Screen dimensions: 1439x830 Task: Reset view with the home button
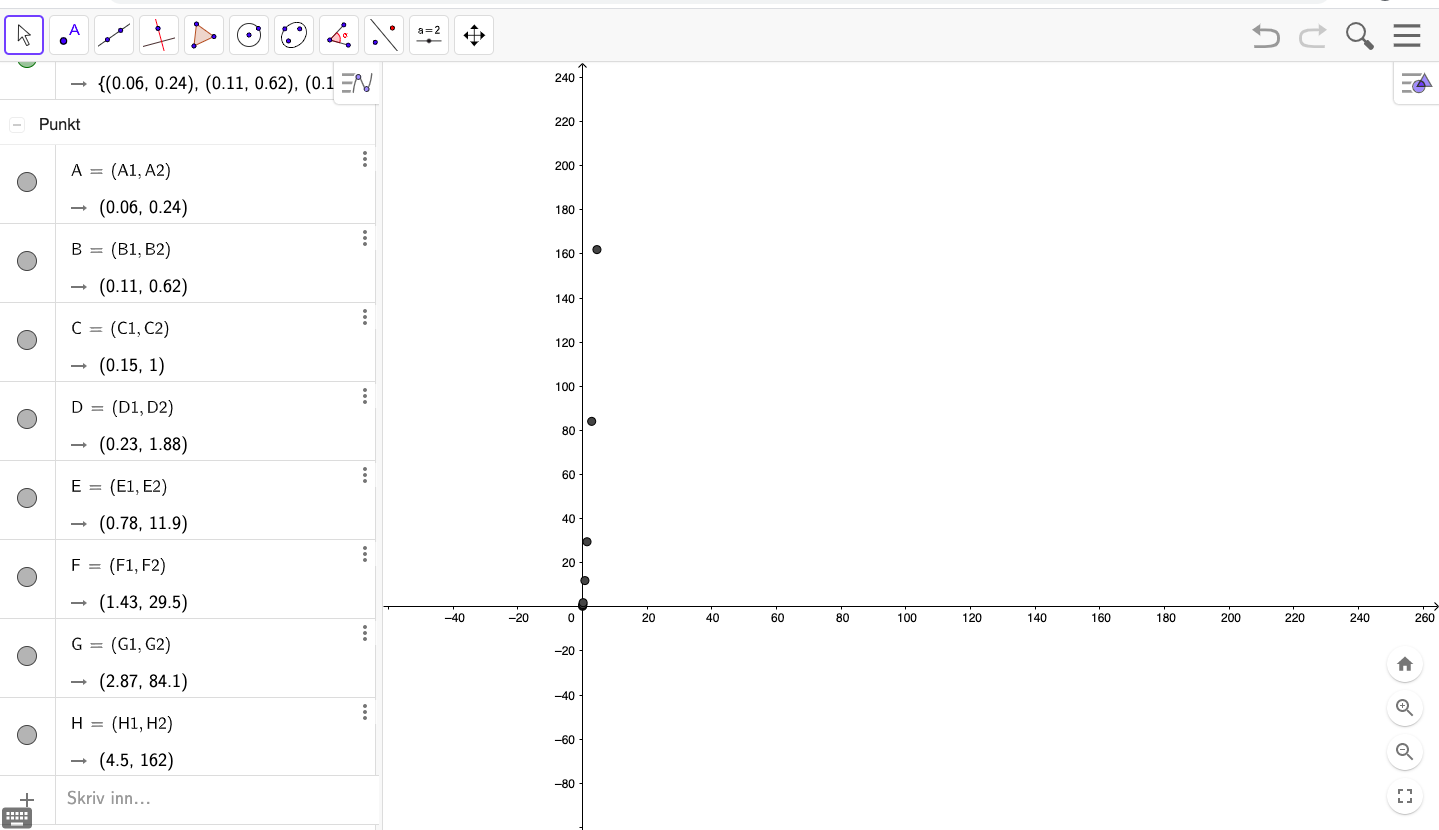coord(1405,664)
